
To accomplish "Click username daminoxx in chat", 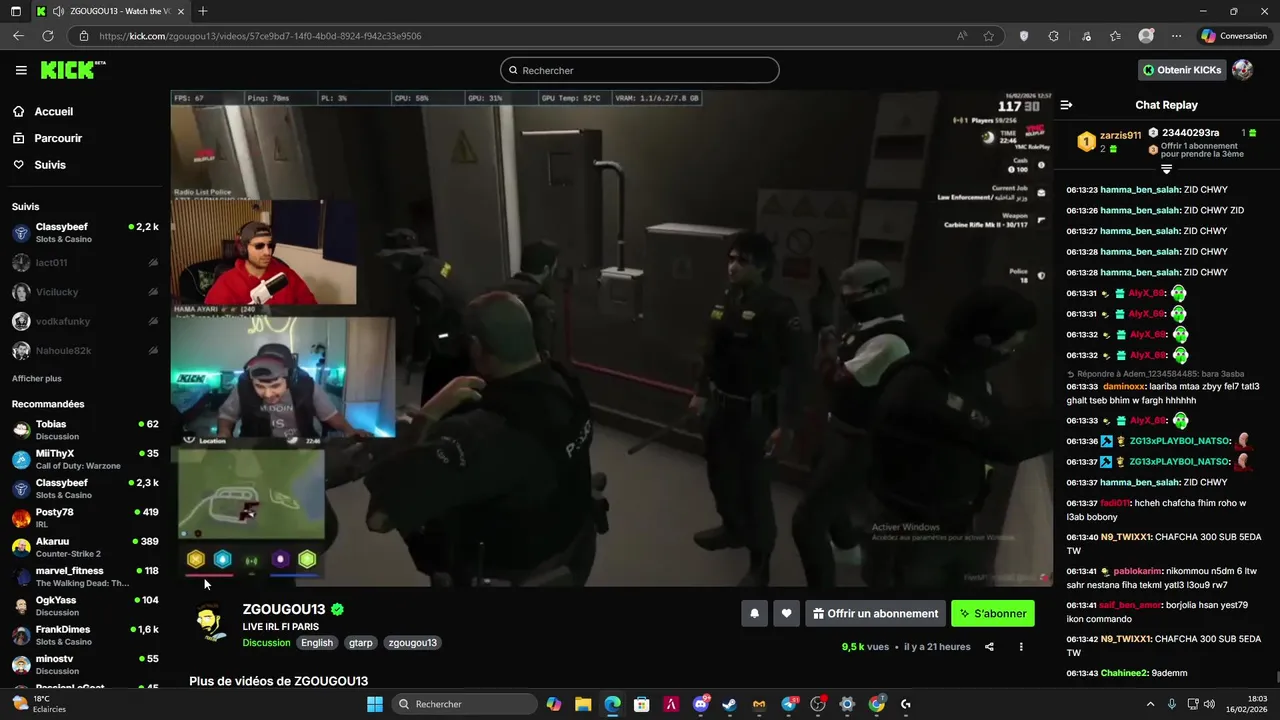I will 1125,386.
